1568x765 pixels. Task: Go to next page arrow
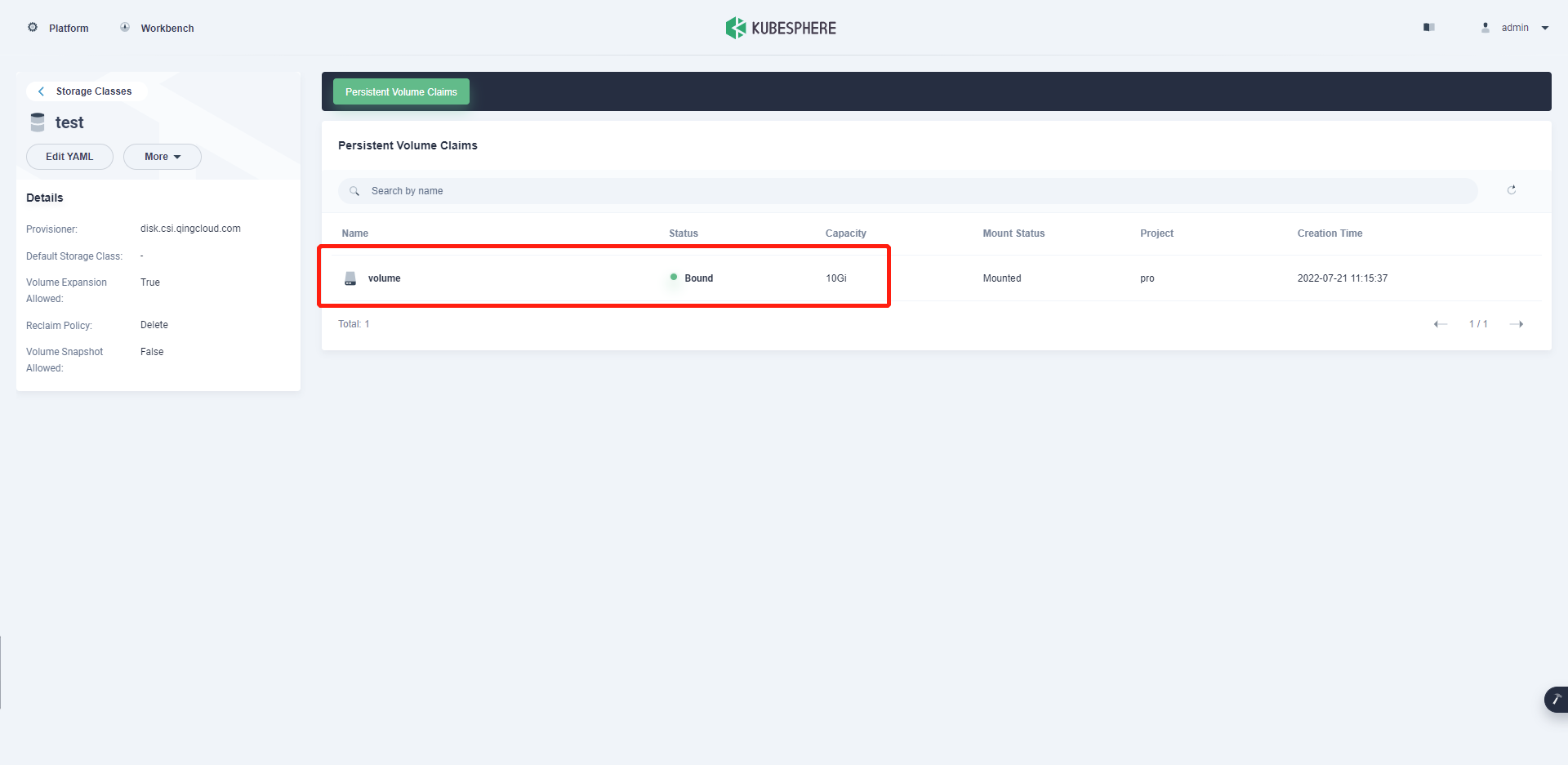tap(1517, 324)
